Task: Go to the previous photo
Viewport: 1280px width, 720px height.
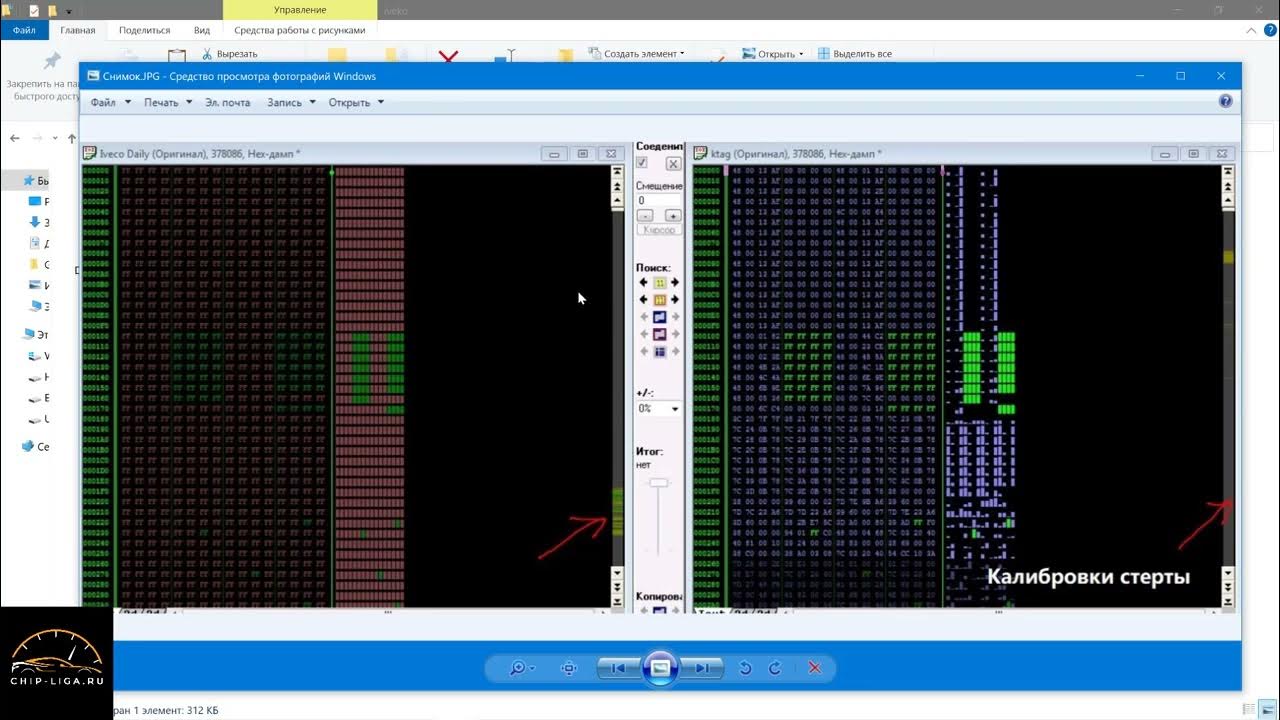Action: [x=619, y=668]
